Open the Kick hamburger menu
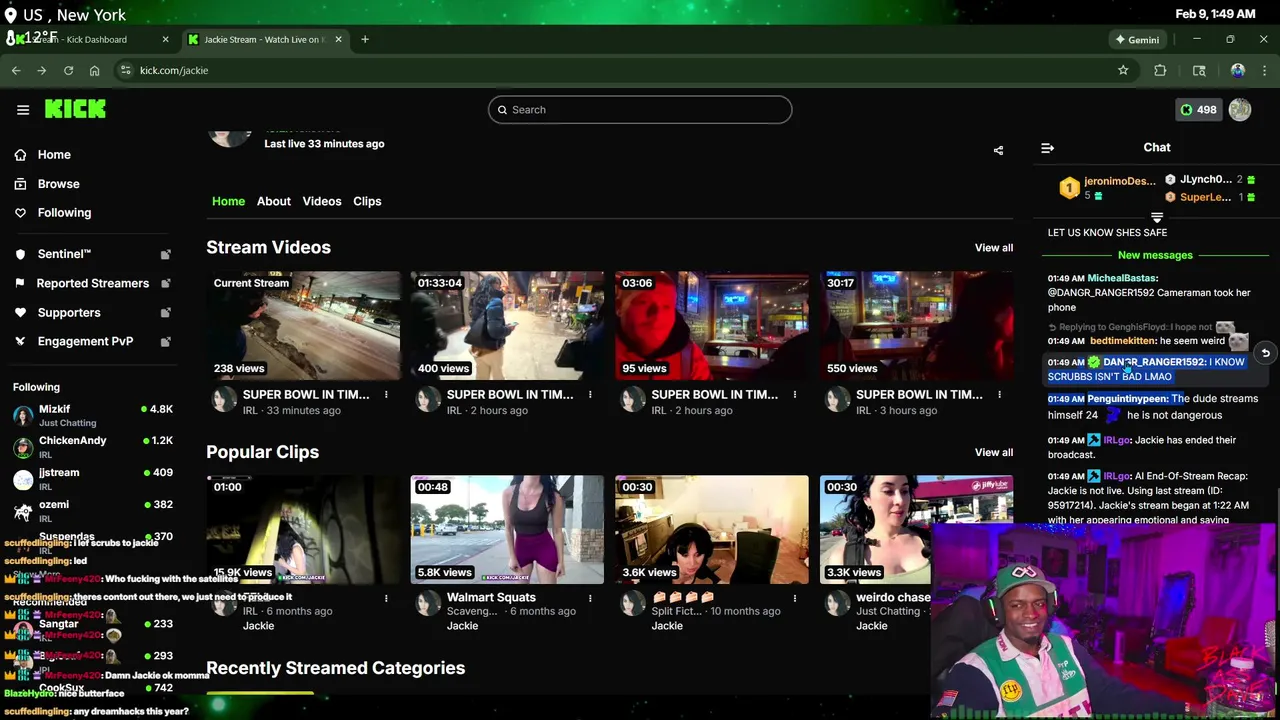This screenshot has height=720, width=1280. pyautogui.click(x=23, y=110)
